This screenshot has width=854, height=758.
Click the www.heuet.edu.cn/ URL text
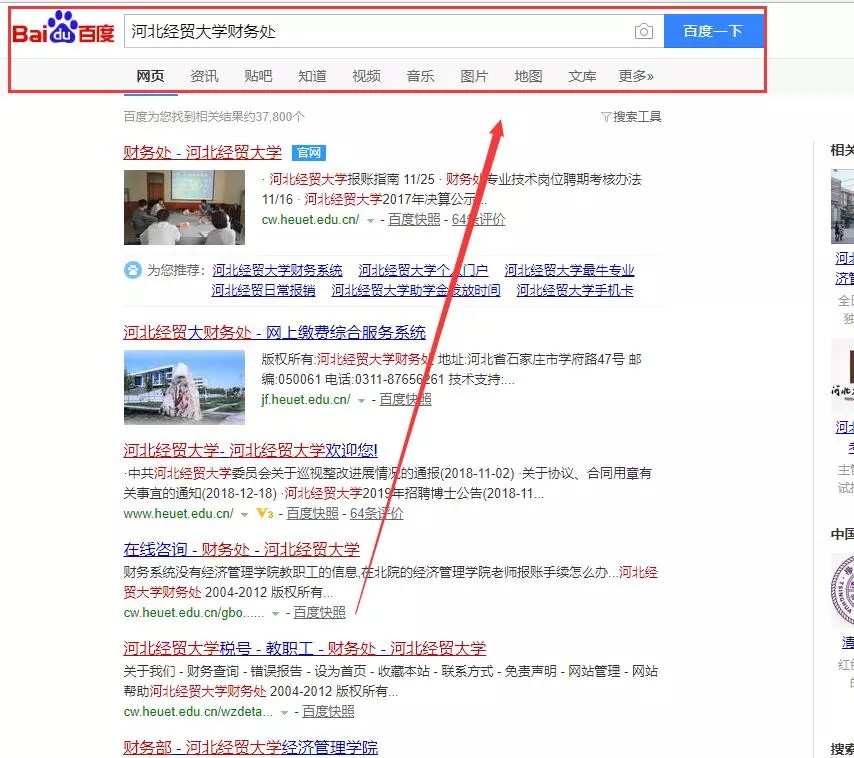click(x=179, y=514)
